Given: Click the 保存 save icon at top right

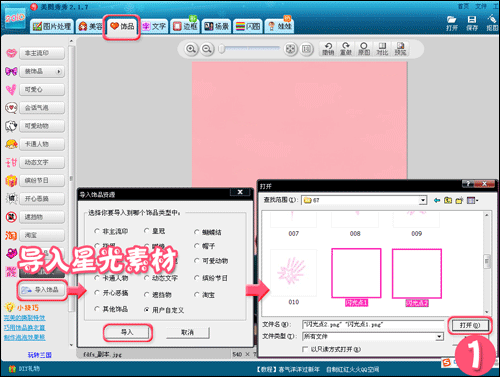Looking at the screenshot, I should click(472, 23).
